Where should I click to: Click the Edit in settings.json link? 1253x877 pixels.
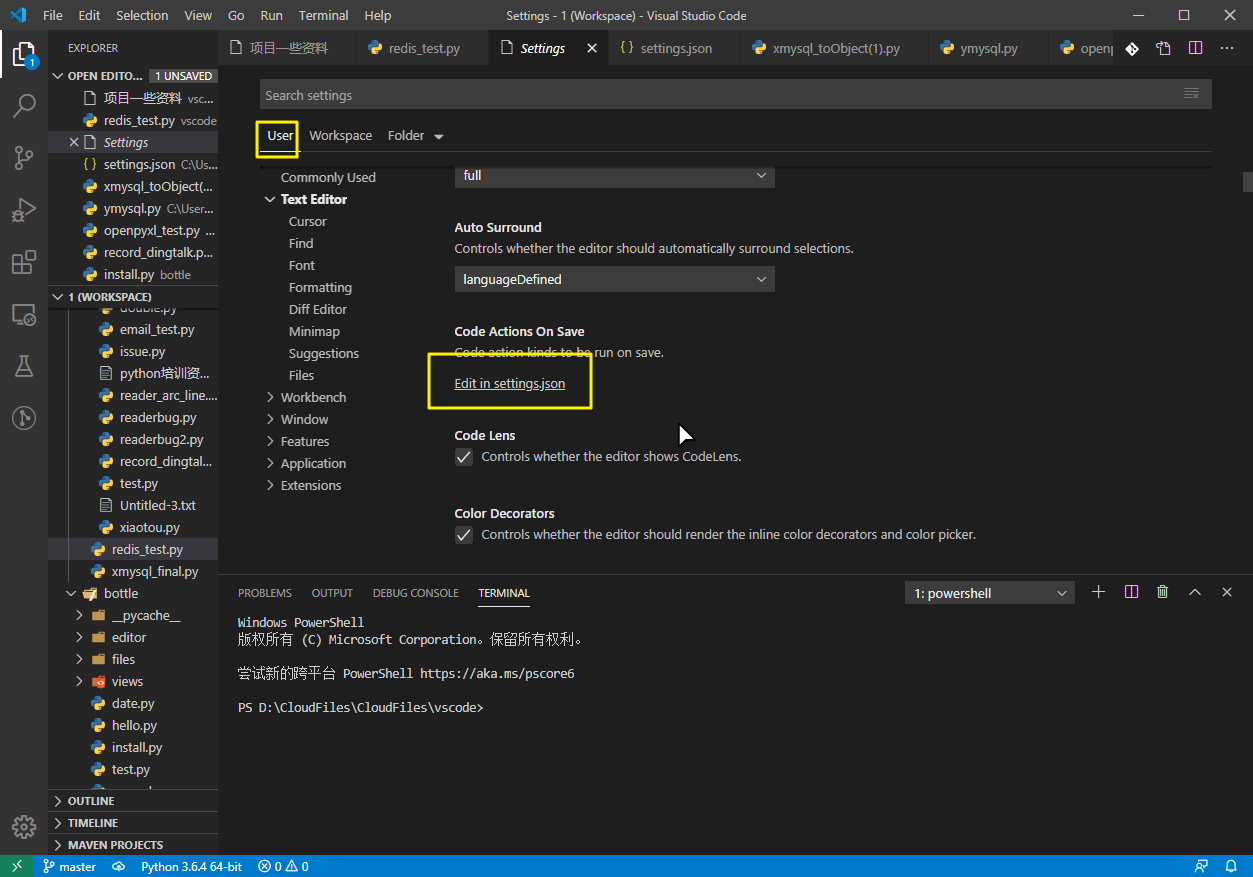click(510, 383)
